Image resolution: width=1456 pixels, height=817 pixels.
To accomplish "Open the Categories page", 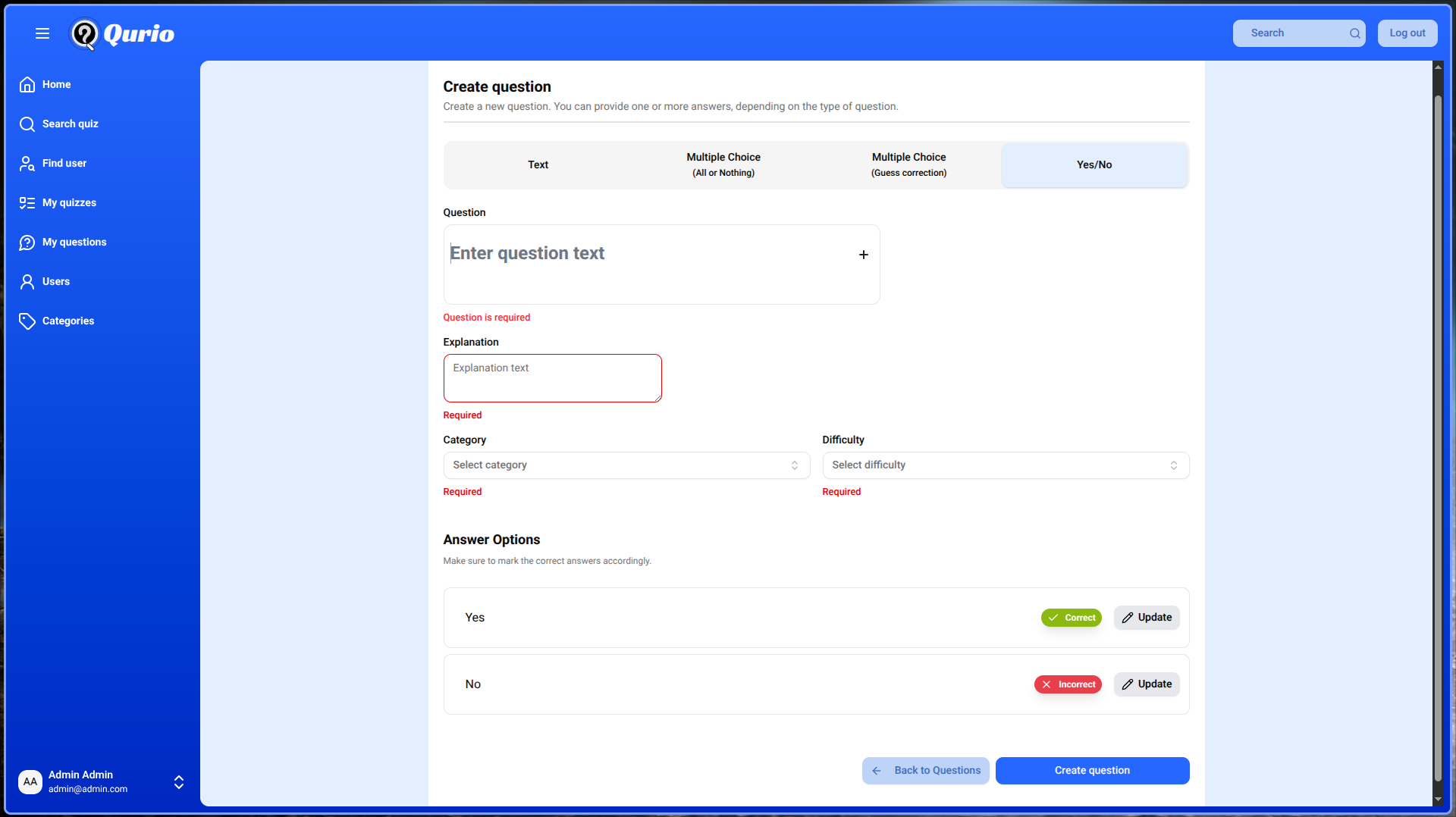I will (68, 321).
